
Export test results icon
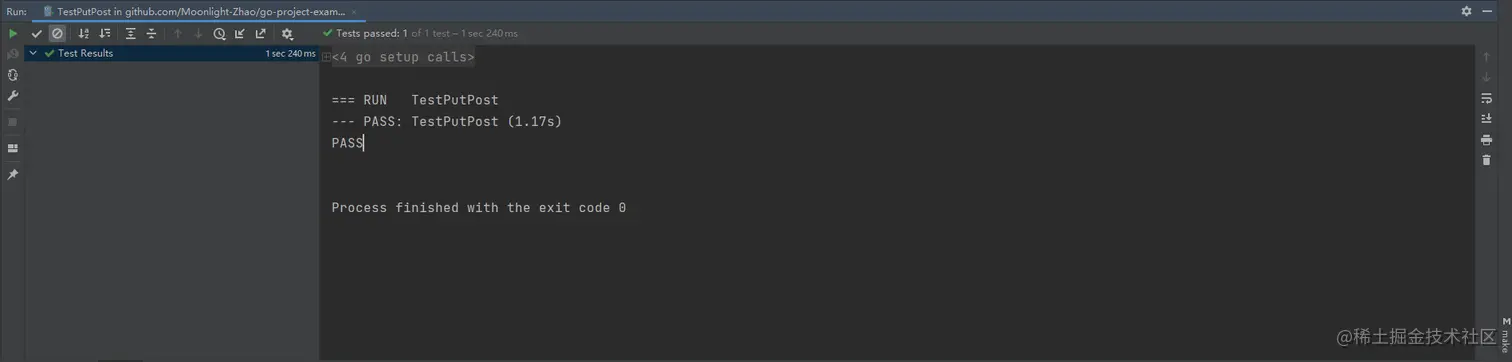261,34
